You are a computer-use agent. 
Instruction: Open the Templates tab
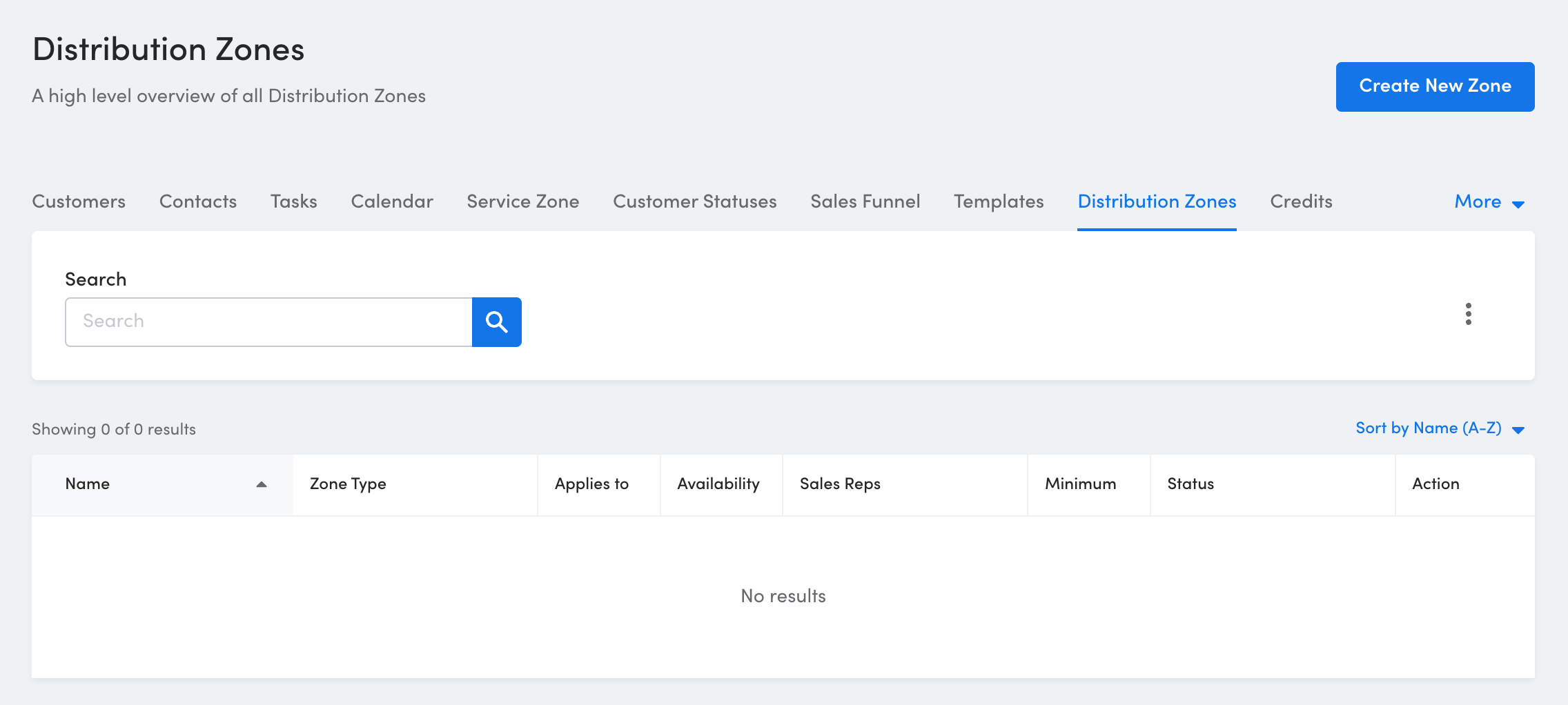pos(999,201)
